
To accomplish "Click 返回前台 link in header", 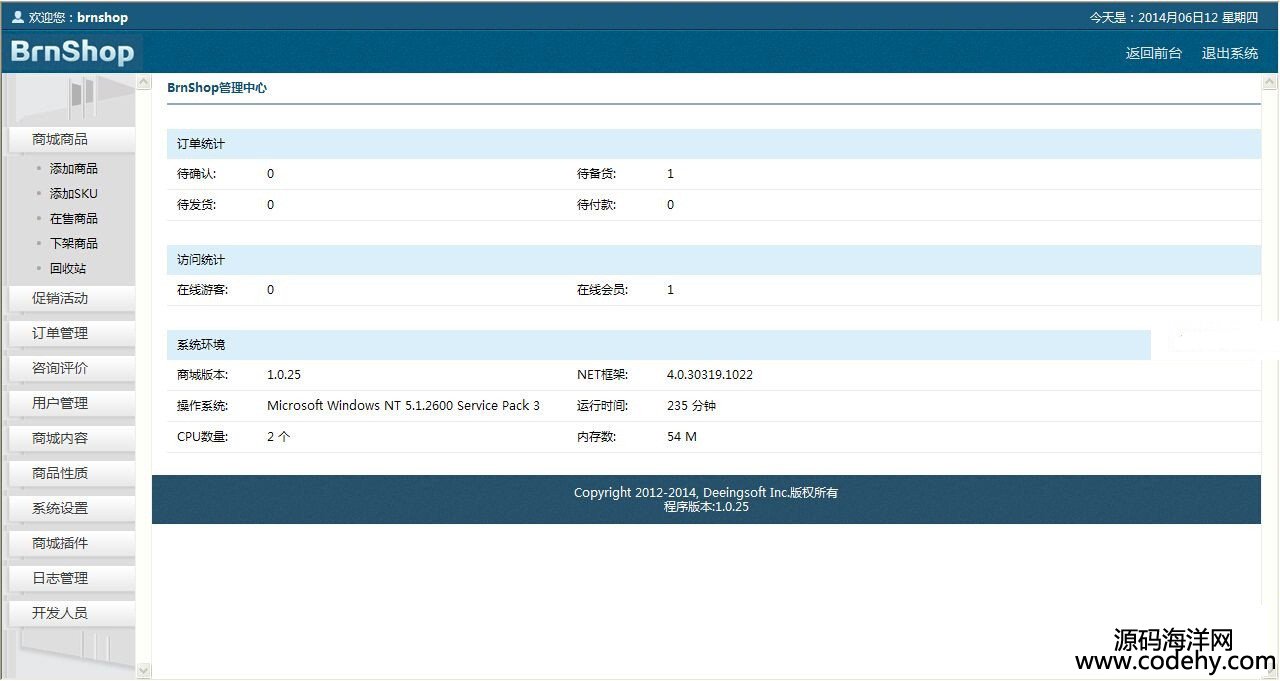I will click(x=1153, y=54).
